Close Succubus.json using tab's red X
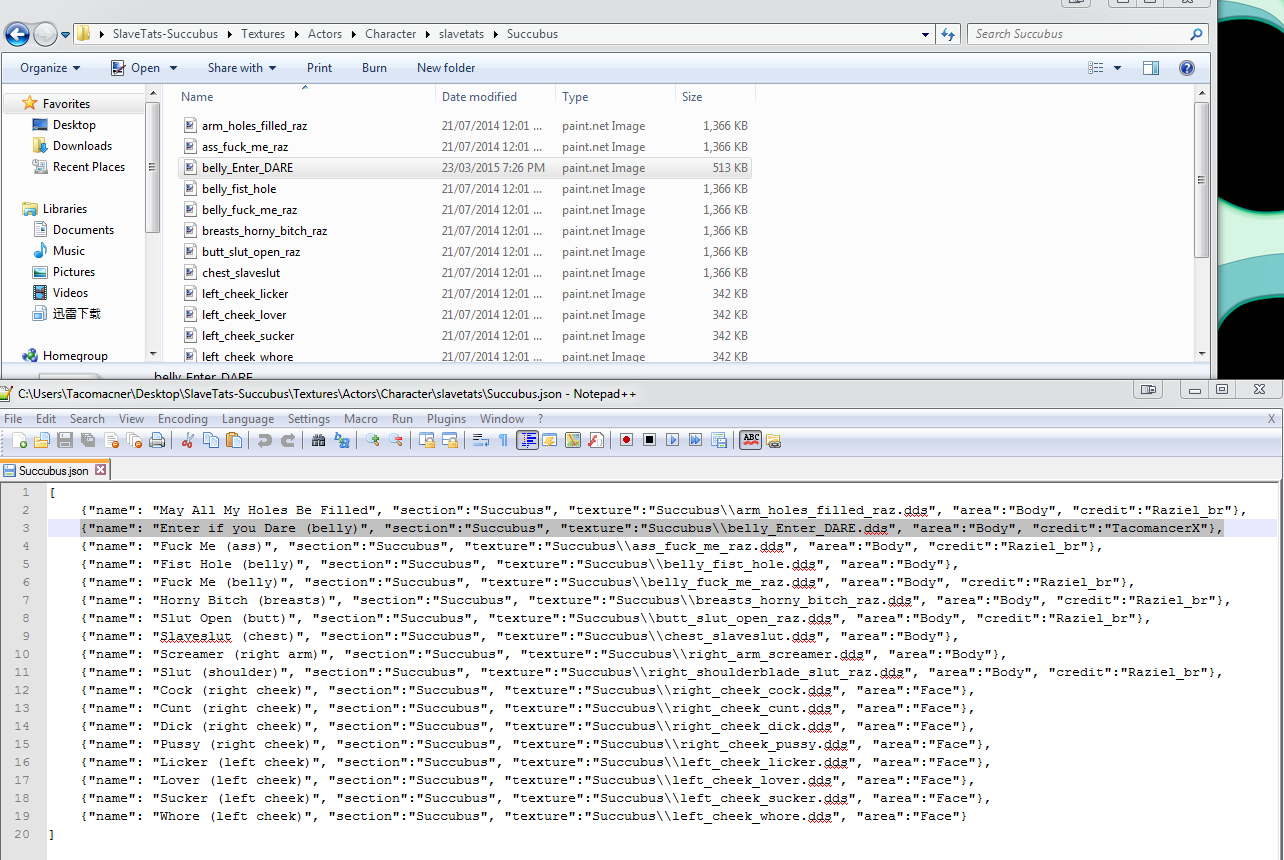The width and height of the screenshot is (1284, 860). [100, 470]
